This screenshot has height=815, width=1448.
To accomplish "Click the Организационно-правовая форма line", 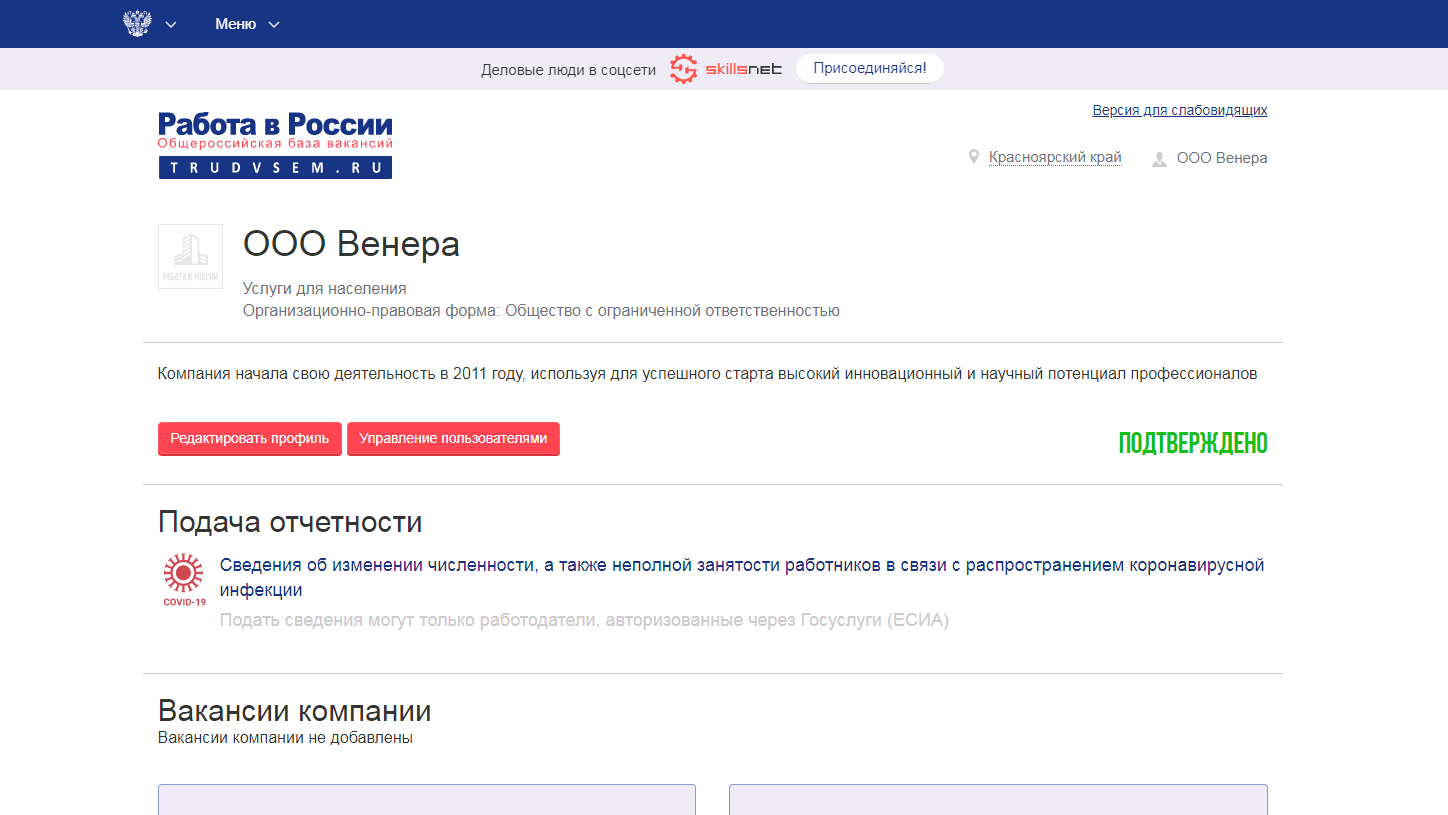I will pyautogui.click(x=541, y=310).
